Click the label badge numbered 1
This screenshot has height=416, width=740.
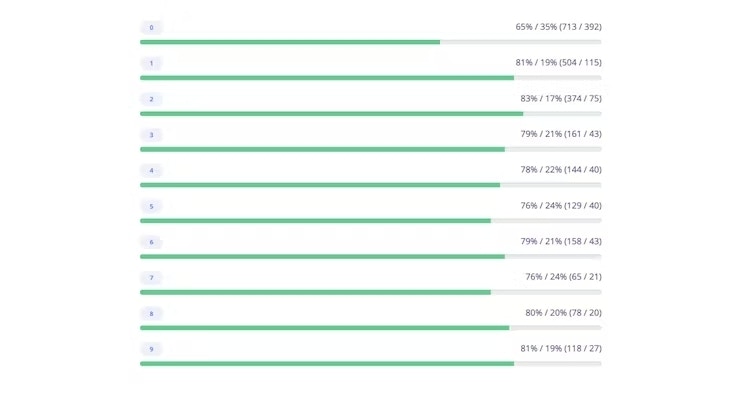151,63
